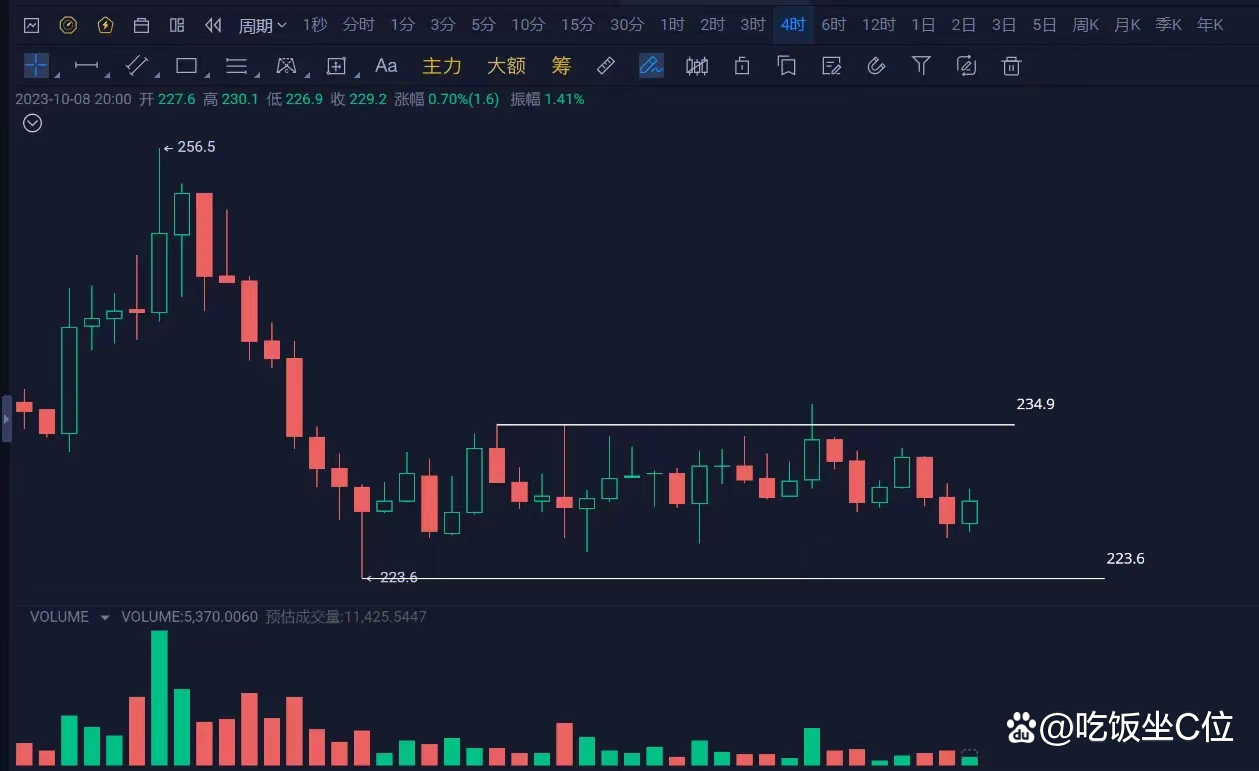Viewport: 1259px width, 771px height.
Task: Switch to the 年K timeframe
Action: 1210,25
